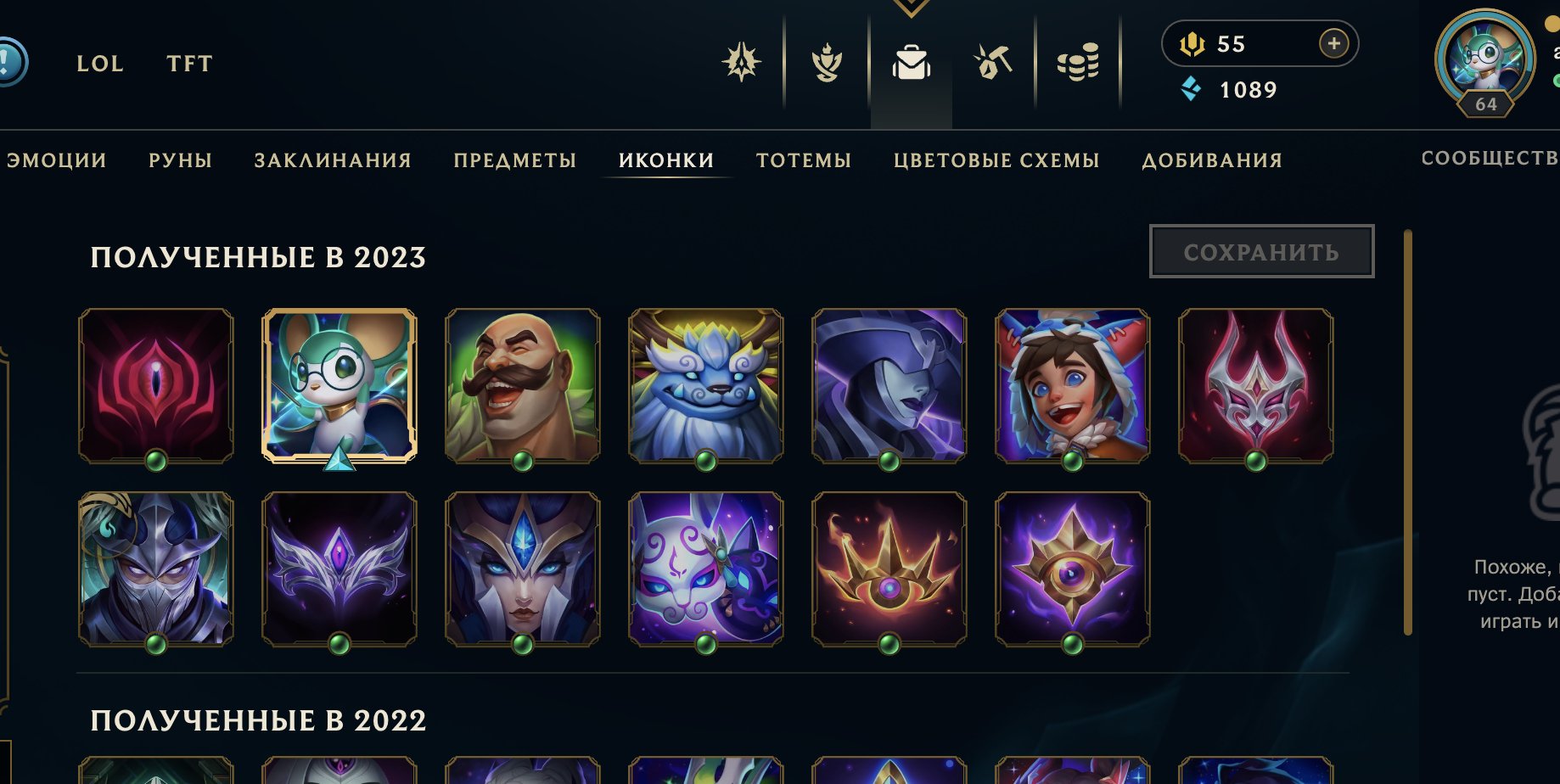
Task: Switch to the Эмоции tab
Action: 56,160
